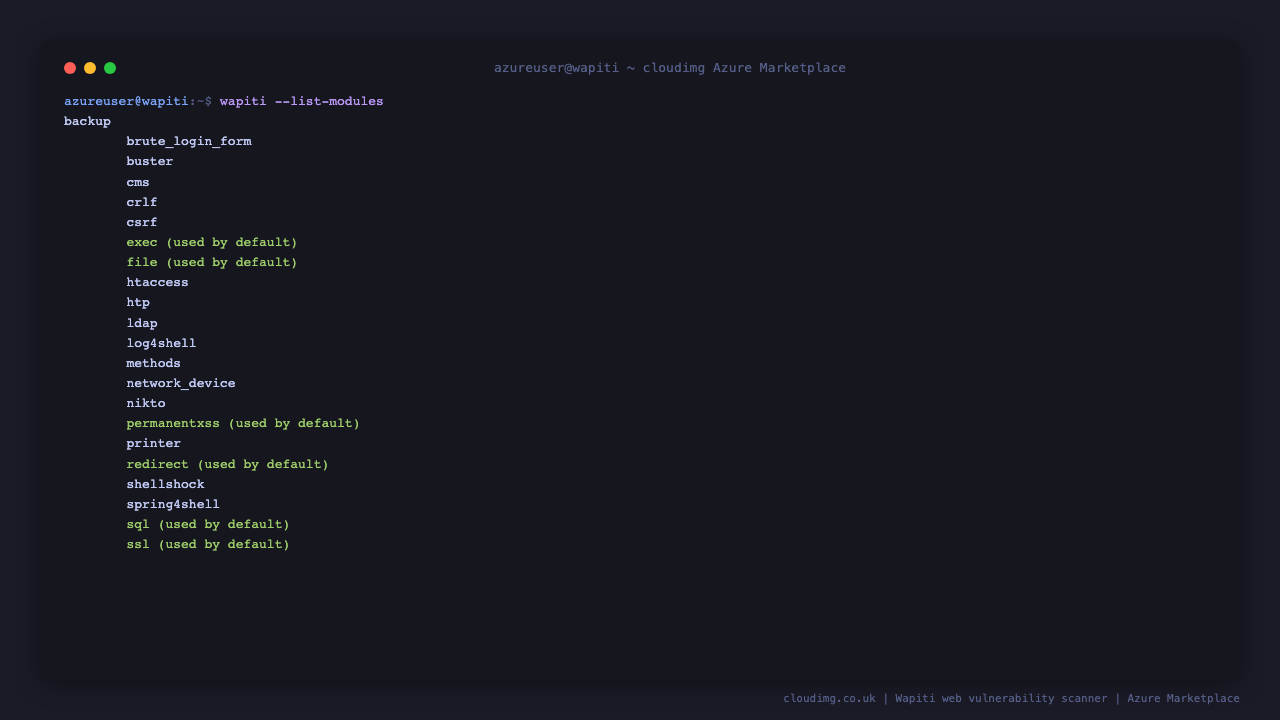Click the redirect (used by default) line
The image size is (1280, 720).
(227, 464)
